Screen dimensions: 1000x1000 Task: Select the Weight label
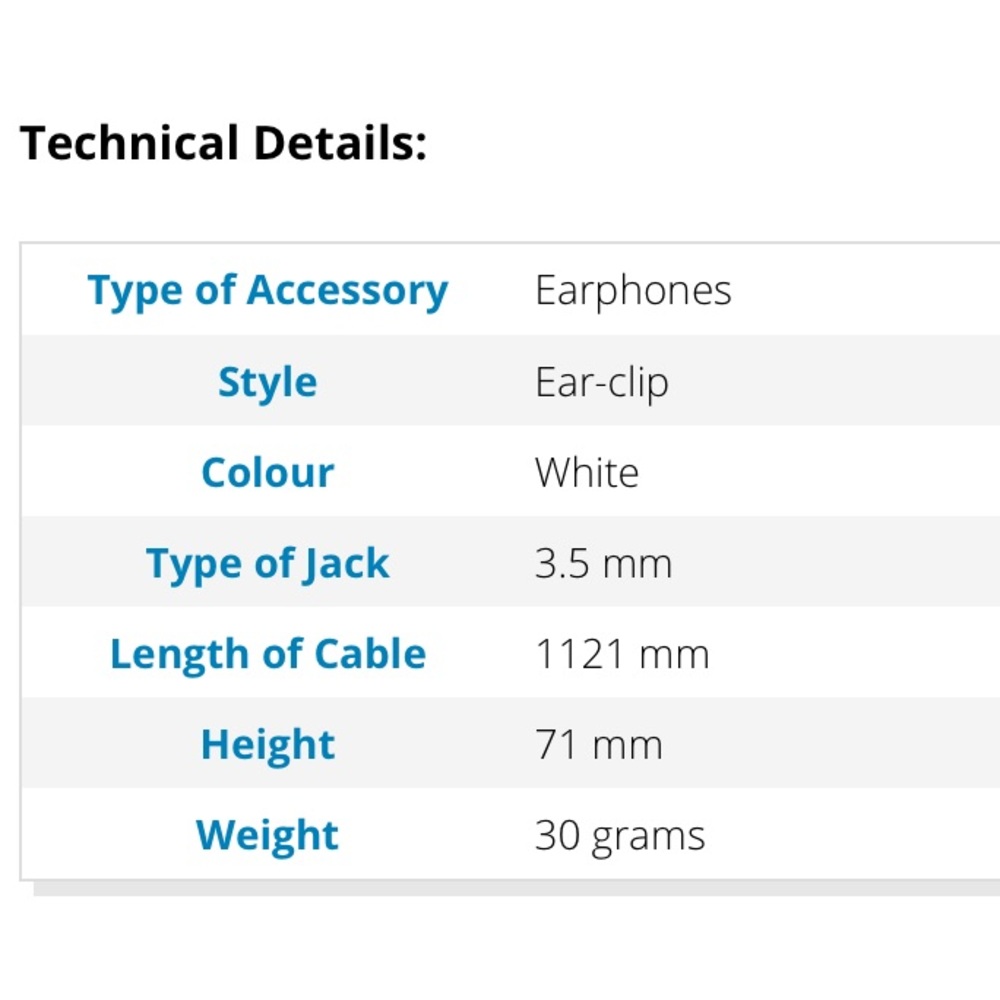point(268,836)
